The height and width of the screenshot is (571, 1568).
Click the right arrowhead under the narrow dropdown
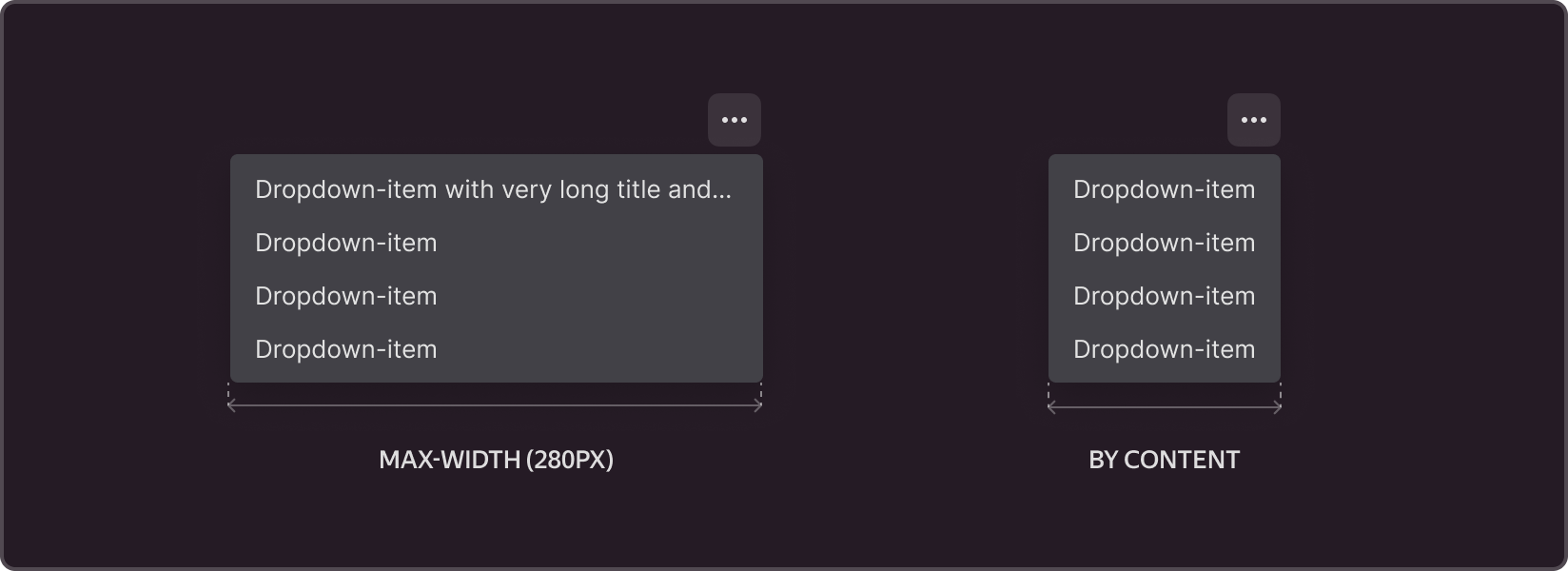pos(1279,407)
